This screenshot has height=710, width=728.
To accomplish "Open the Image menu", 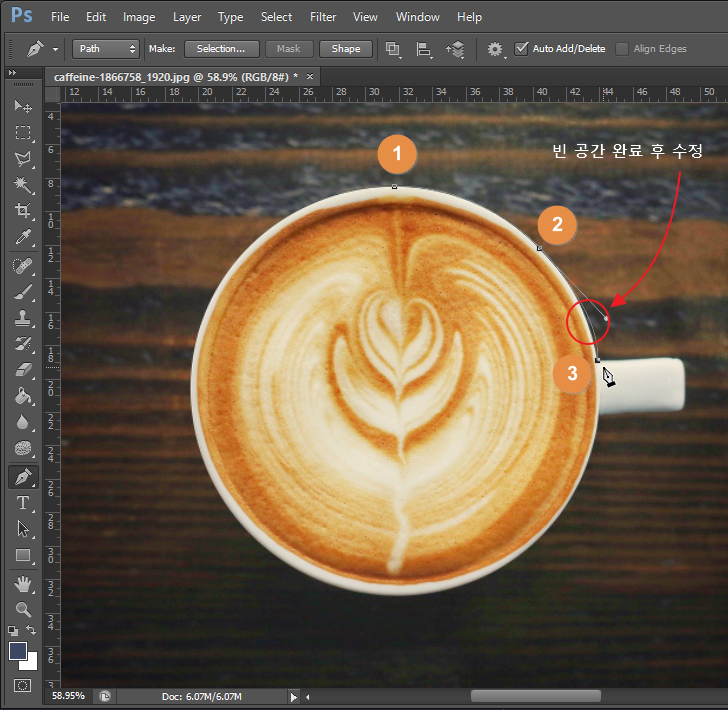I will click(139, 17).
